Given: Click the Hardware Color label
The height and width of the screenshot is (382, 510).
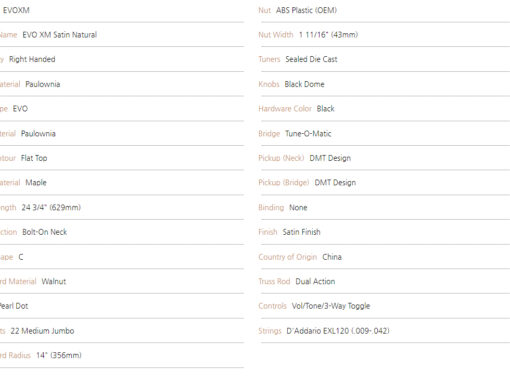Looking at the screenshot, I should click(x=285, y=109).
